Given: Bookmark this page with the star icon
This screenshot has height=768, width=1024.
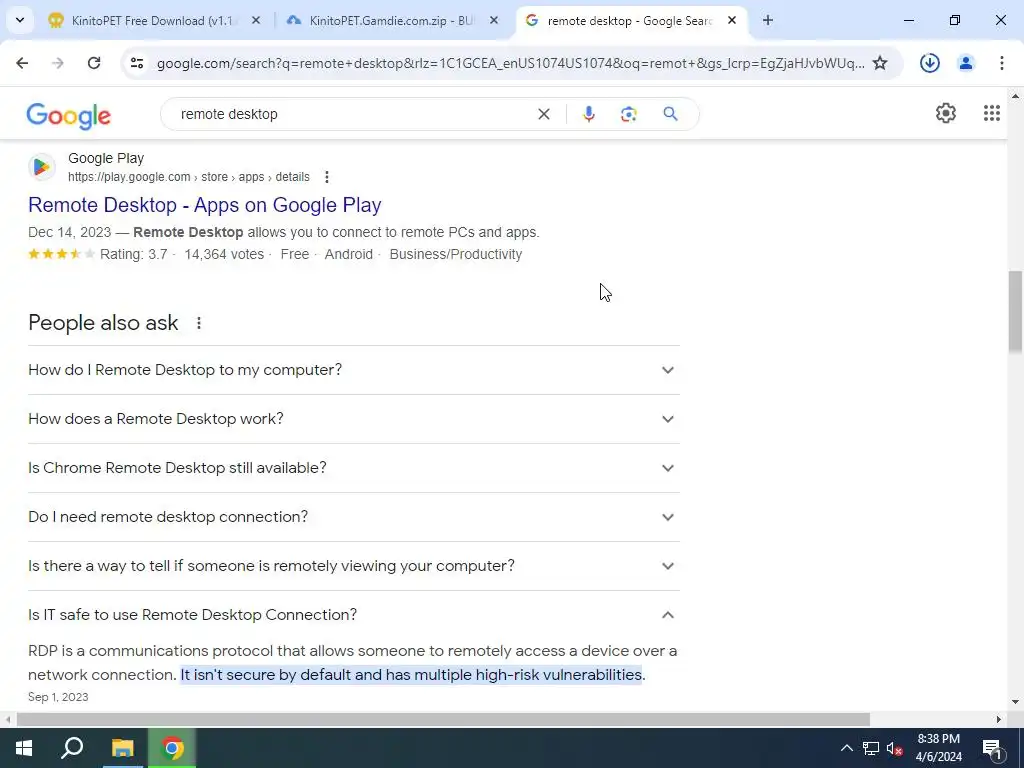Looking at the screenshot, I should [x=880, y=63].
